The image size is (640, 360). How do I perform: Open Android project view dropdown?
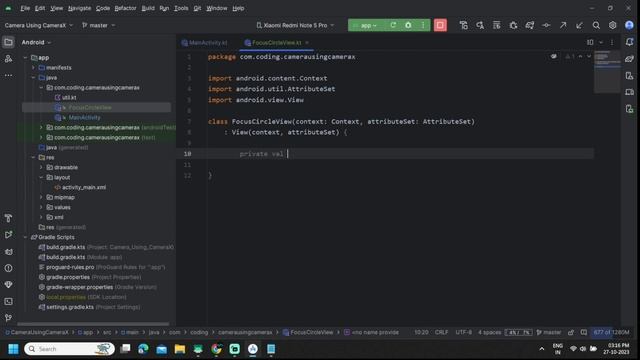36,42
